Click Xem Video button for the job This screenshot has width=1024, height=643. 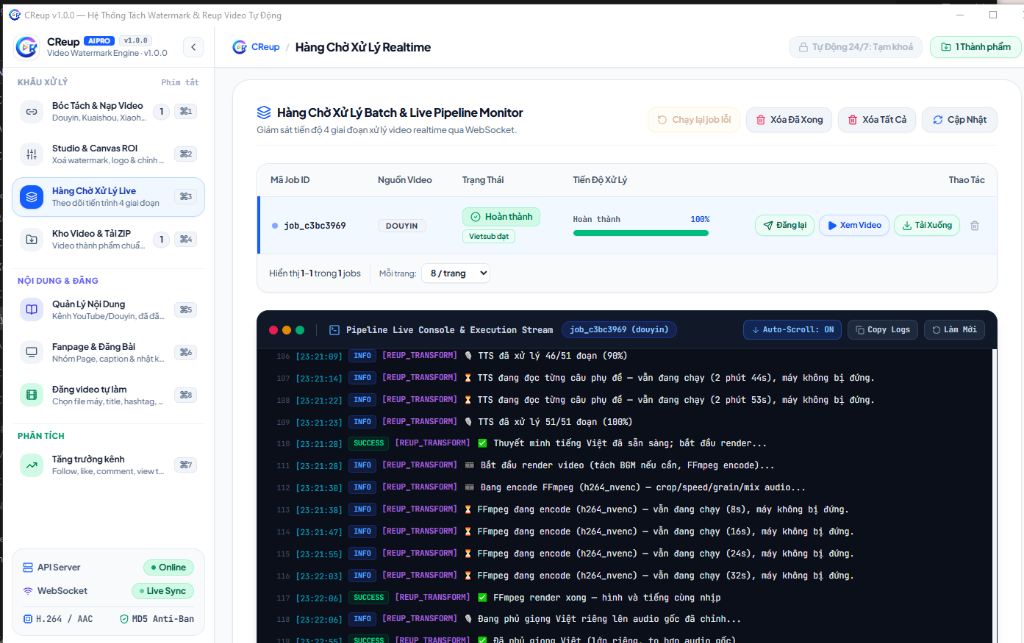854,225
